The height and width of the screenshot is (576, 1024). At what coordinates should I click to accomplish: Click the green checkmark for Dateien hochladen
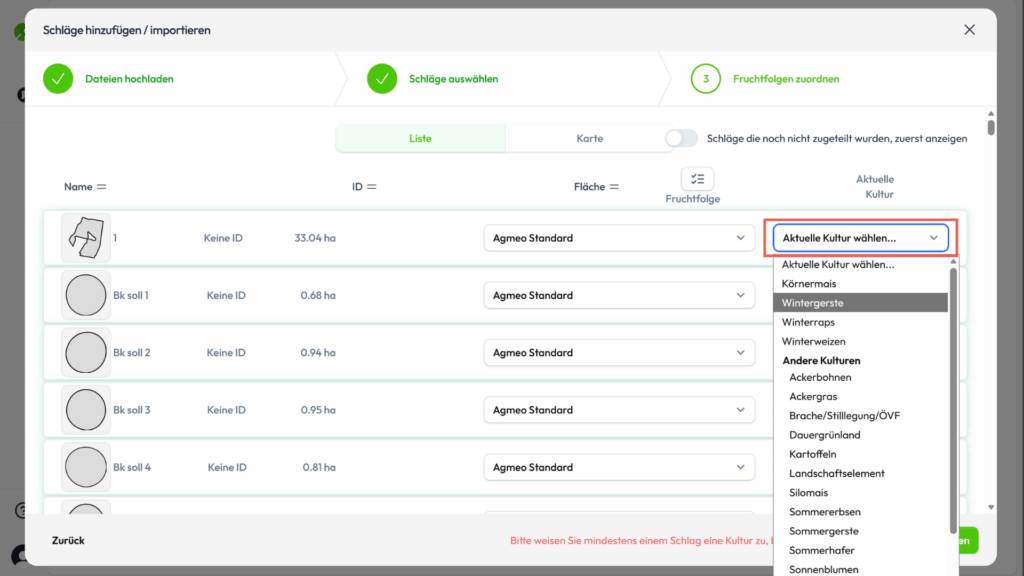(x=59, y=78)
